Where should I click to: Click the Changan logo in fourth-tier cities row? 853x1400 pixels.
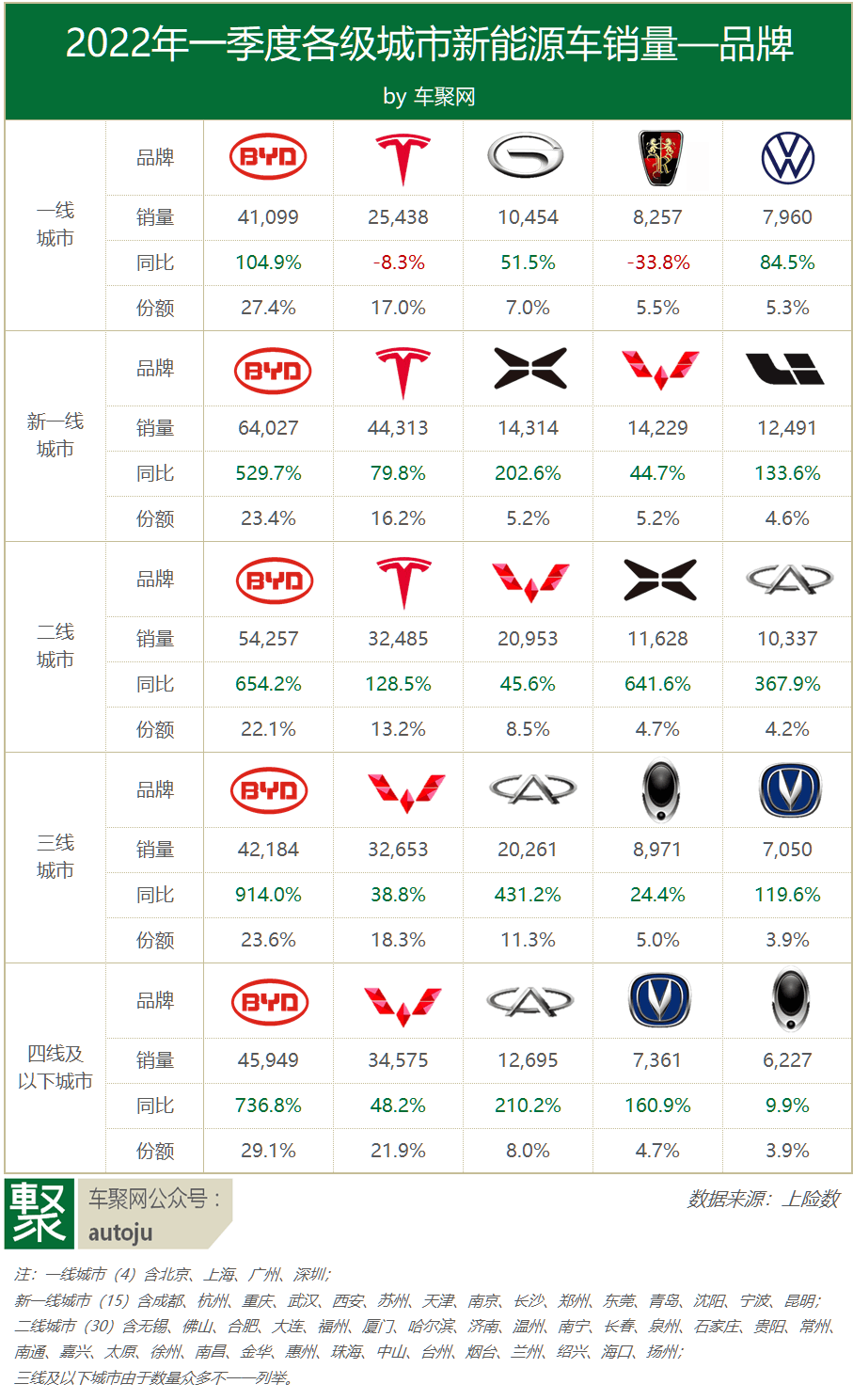(x=659, y=1000)
